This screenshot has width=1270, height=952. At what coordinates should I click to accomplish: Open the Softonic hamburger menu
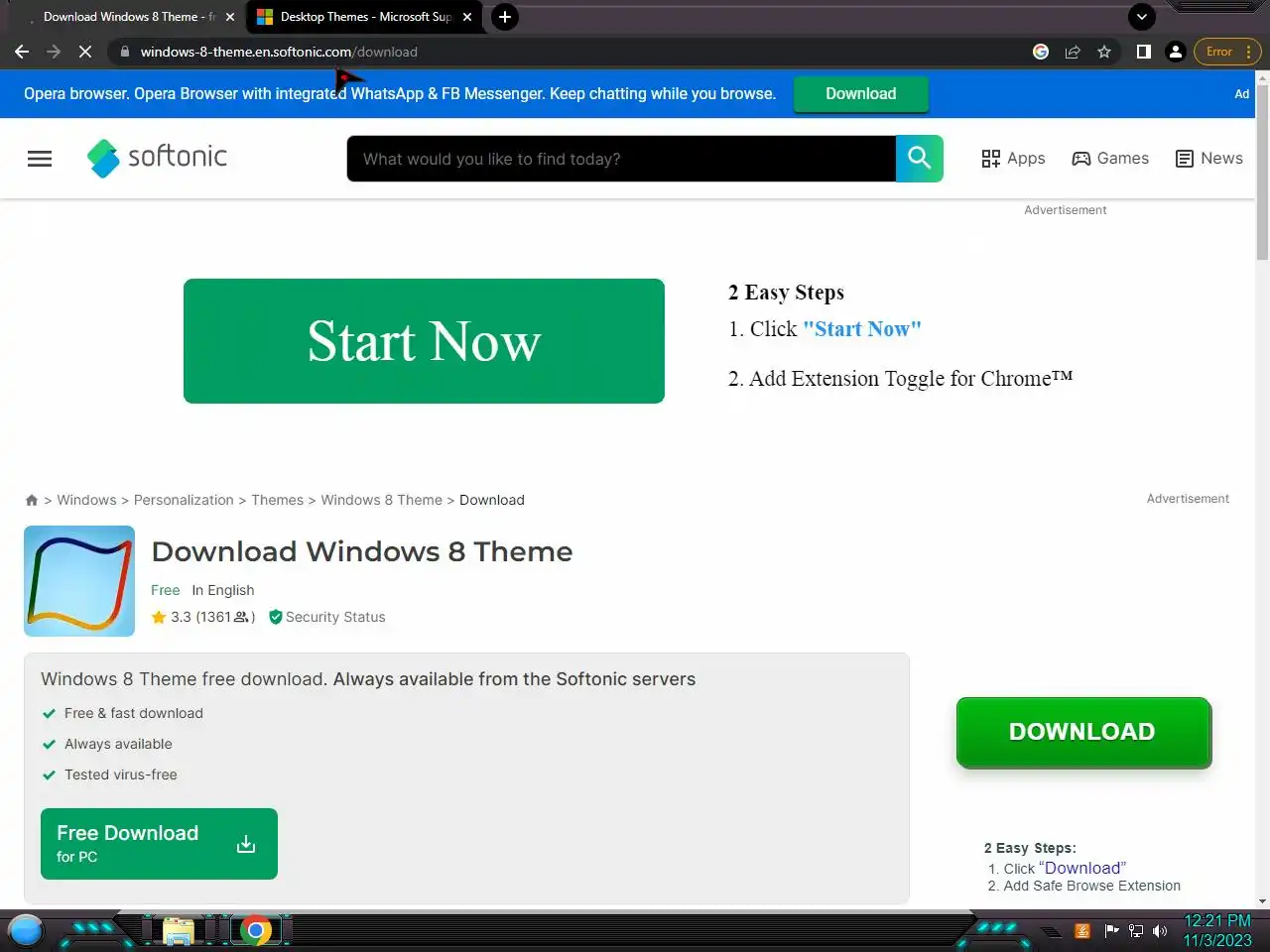click(40, 159)
